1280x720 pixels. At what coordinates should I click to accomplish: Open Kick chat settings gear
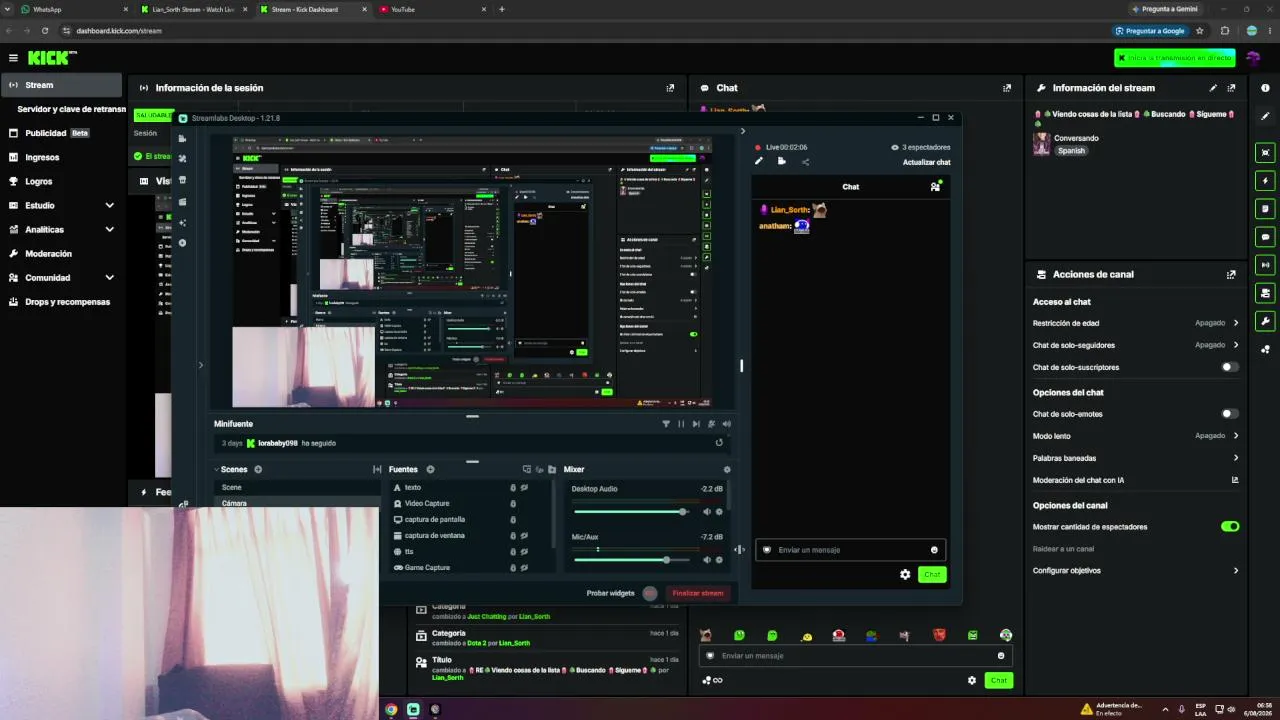coord(971,680)
